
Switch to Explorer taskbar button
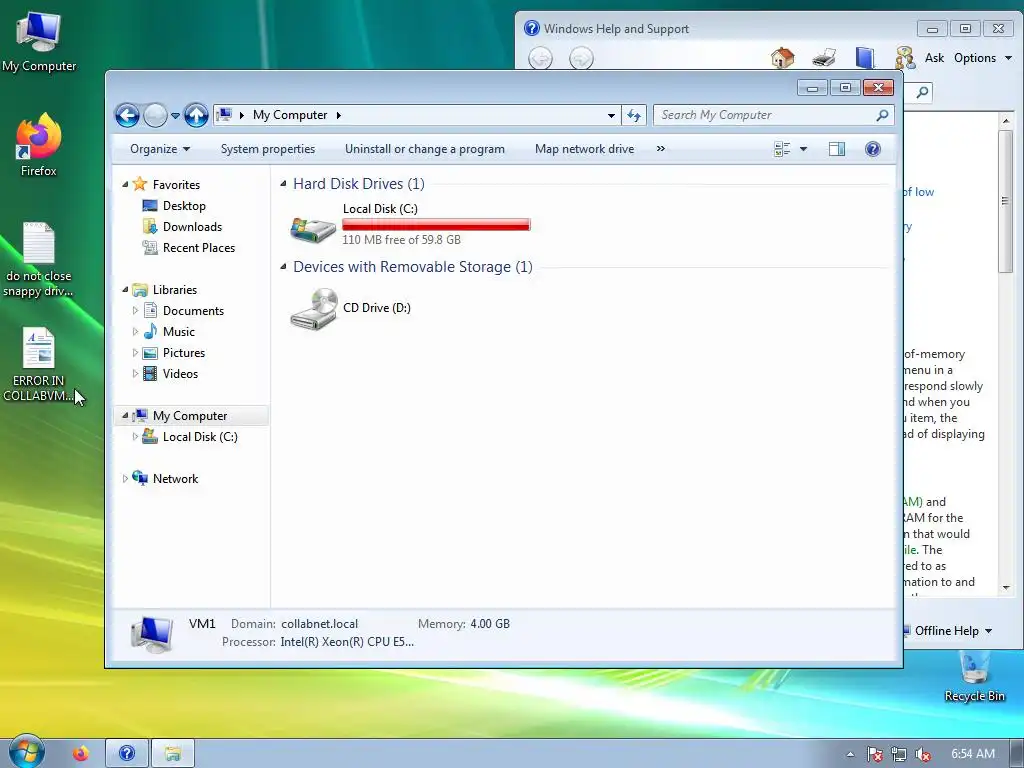173,754
